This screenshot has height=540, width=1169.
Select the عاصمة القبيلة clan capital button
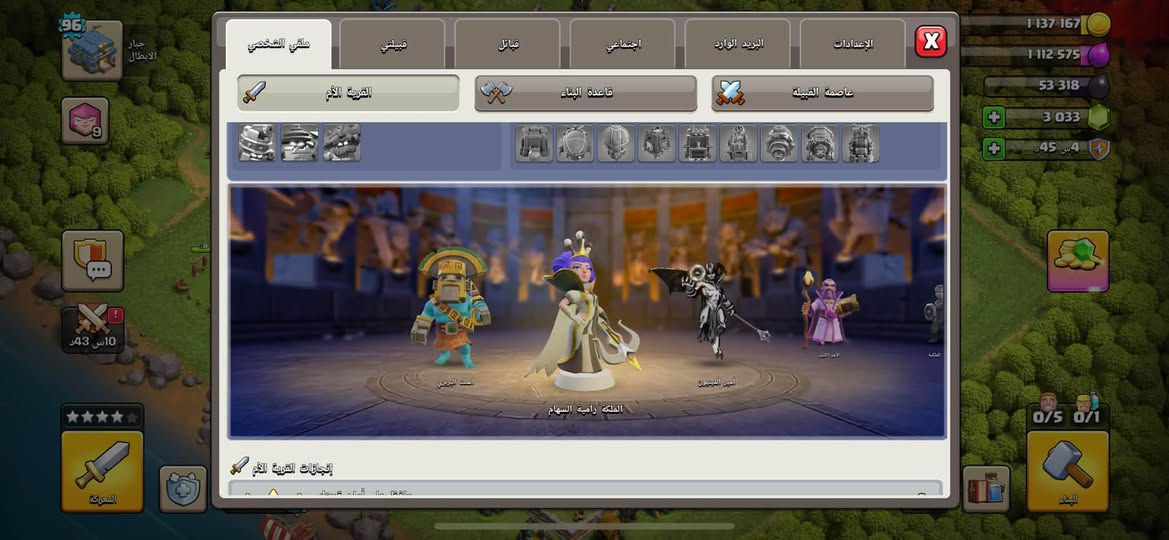(823, 92)
